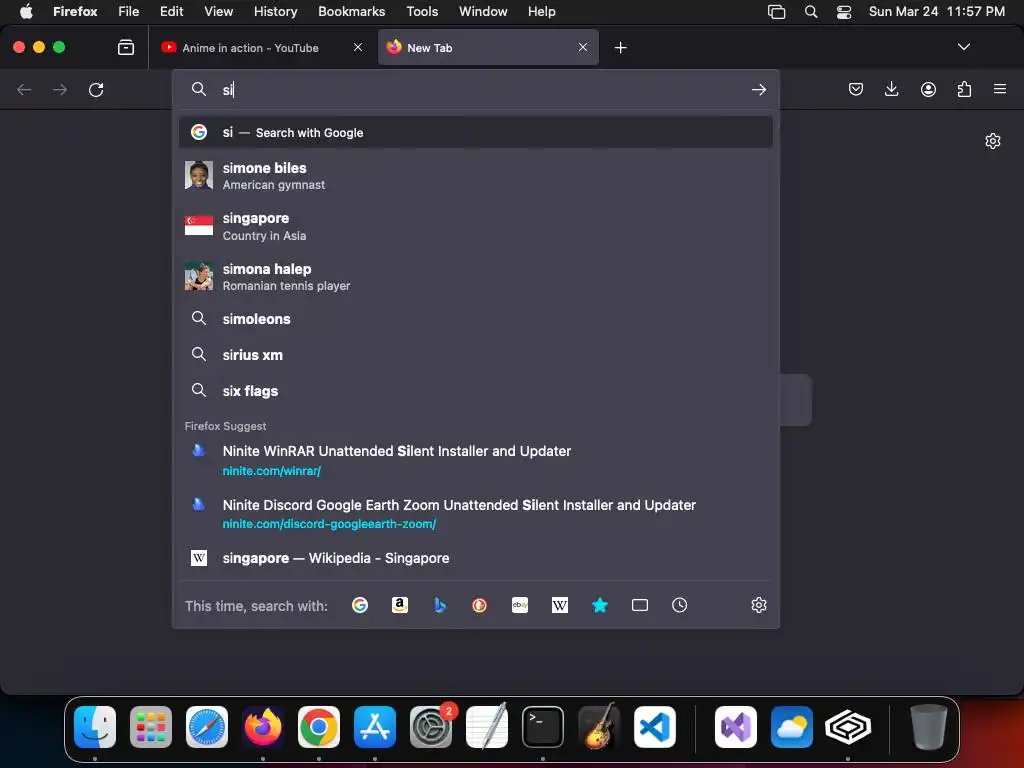Image resolution: width=1024 pixels, height=768 pixels.
Task: Open the Window menu
Action: pos(483,11)
